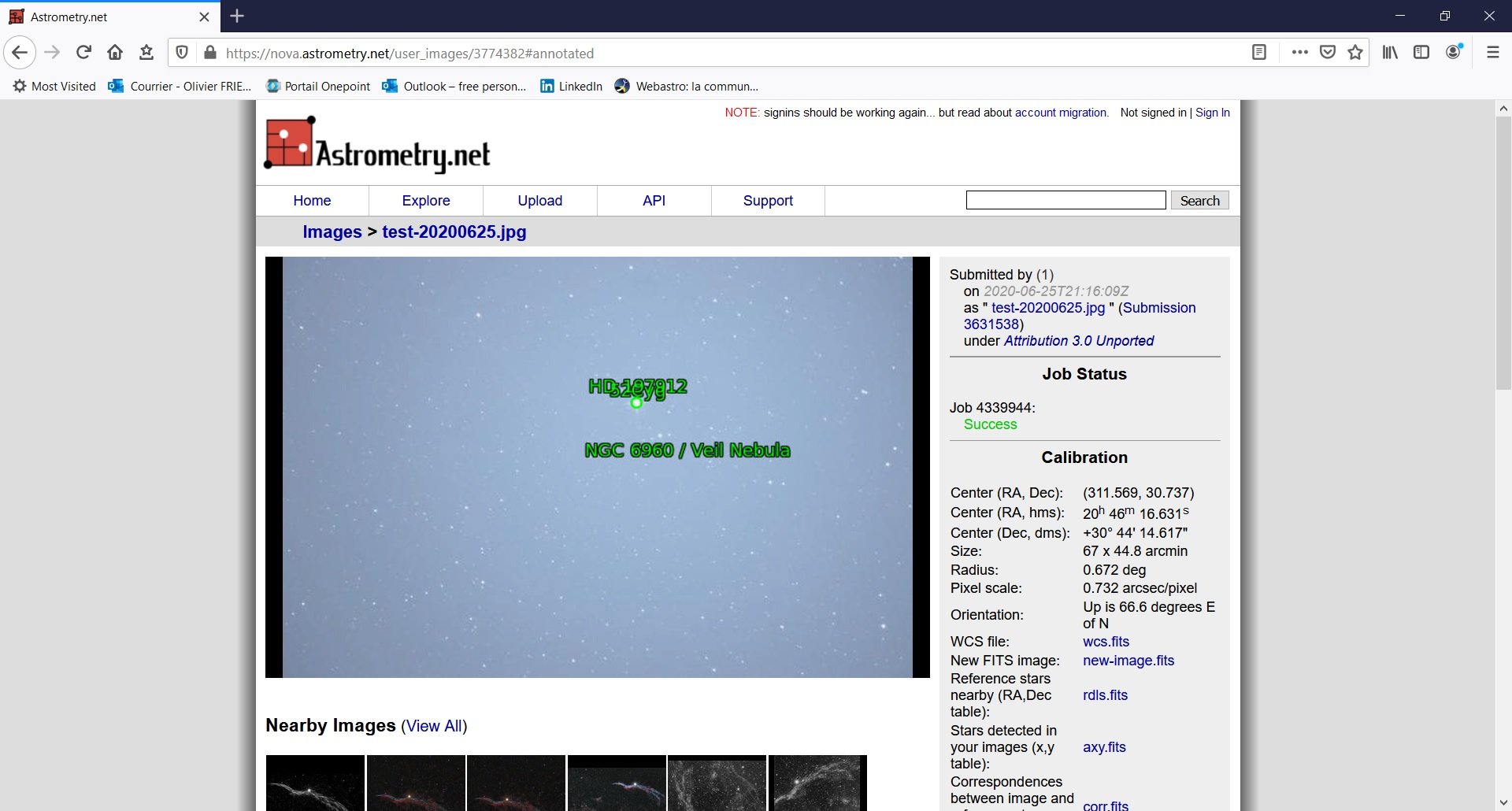
Task: Click the site search text field
Action: (x=1066, y=200)
